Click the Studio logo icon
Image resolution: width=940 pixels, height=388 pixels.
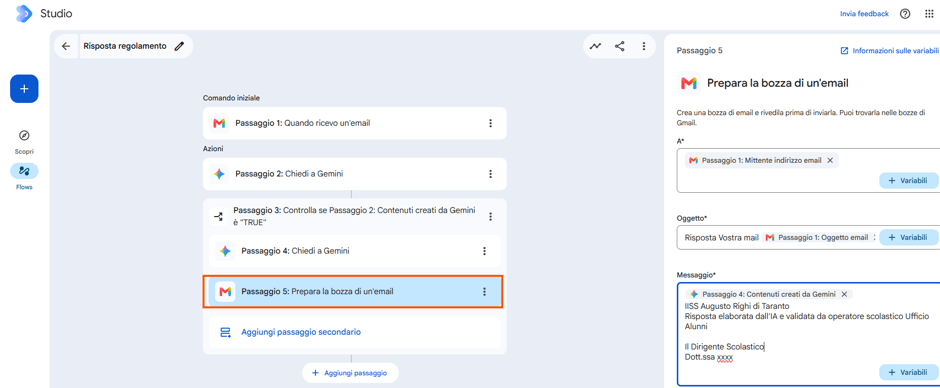[x=24, y=13]
